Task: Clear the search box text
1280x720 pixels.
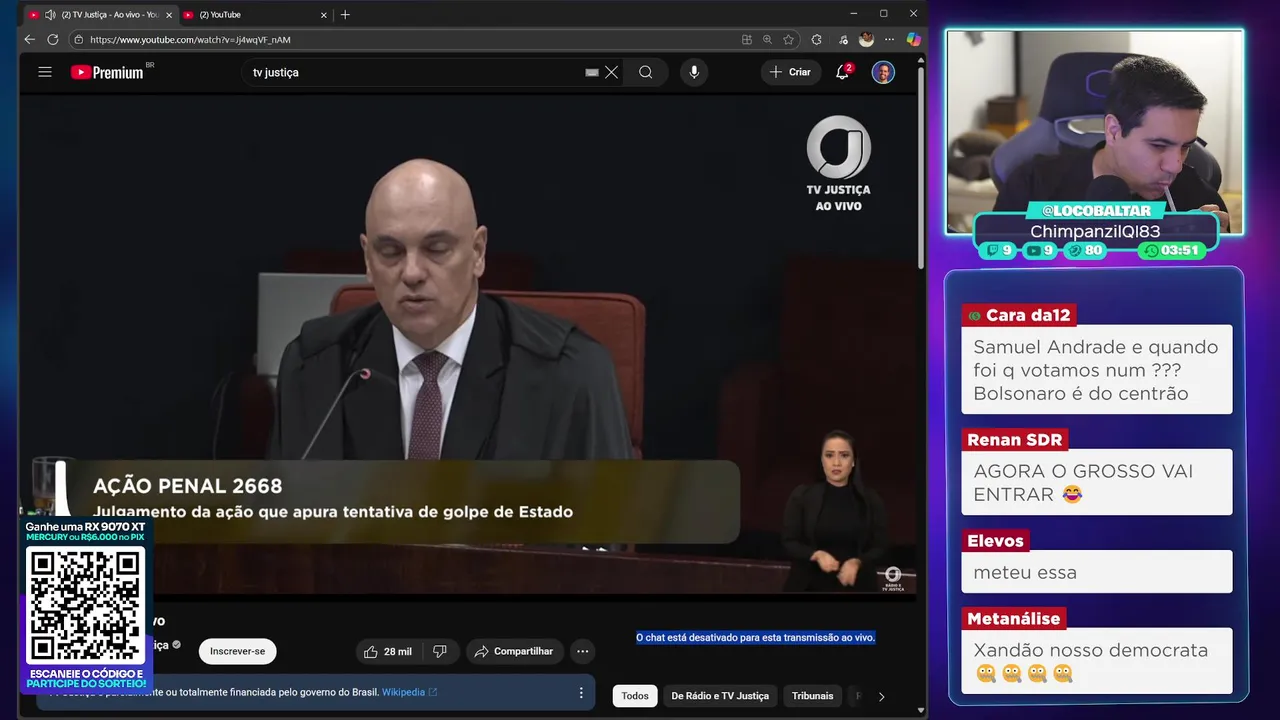Action: 612,72
